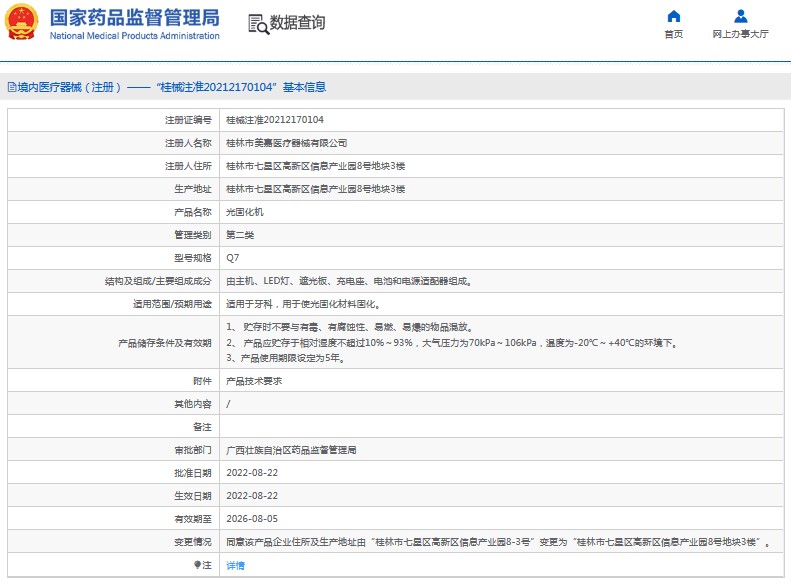Click the 国家药品监督管理局 site title
This screenshot has width=791, height=586.
[x=134, y=17]
